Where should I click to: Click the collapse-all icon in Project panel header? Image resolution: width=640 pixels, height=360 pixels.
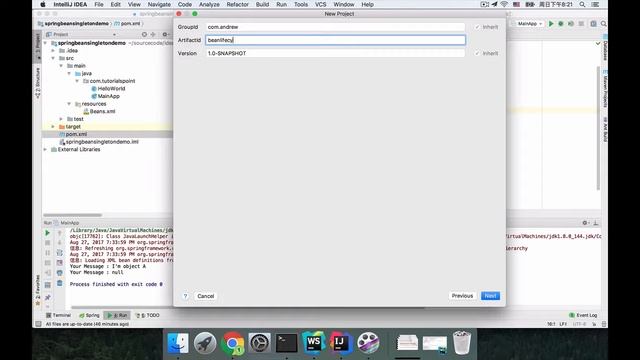click(x=153, y=34)
